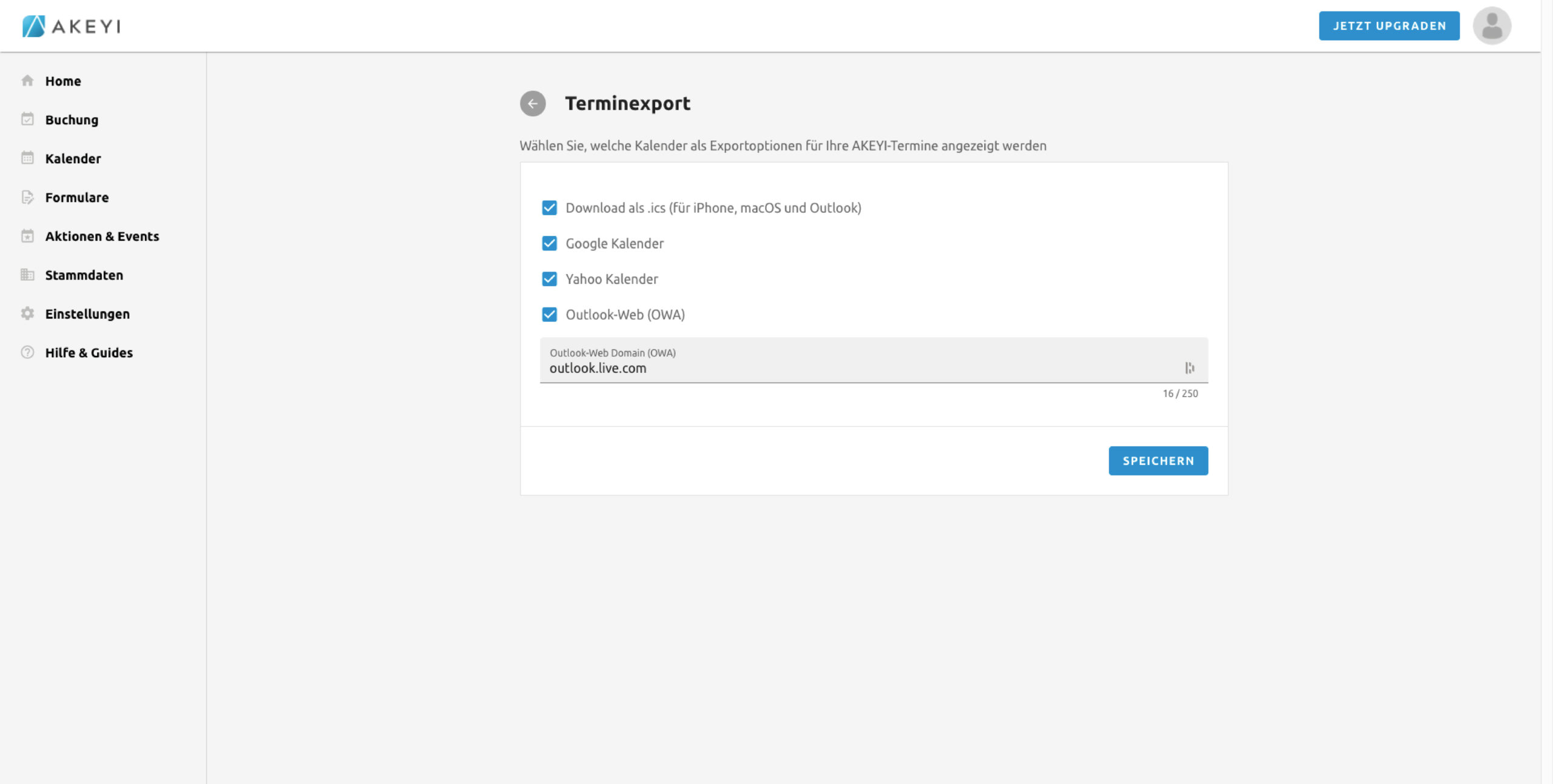Click the Hilfe & Guides question-mark icon

point(27,352)
